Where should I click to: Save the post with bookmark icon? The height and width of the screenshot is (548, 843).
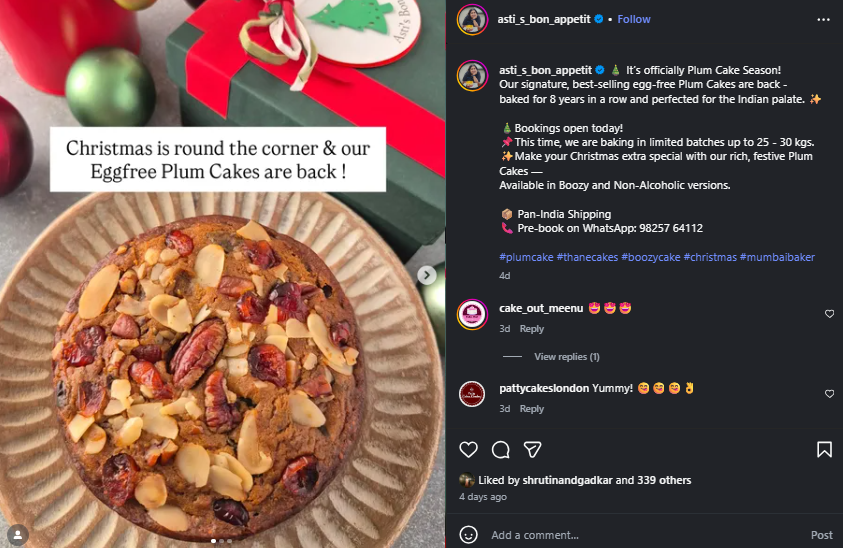pos(824,450)
